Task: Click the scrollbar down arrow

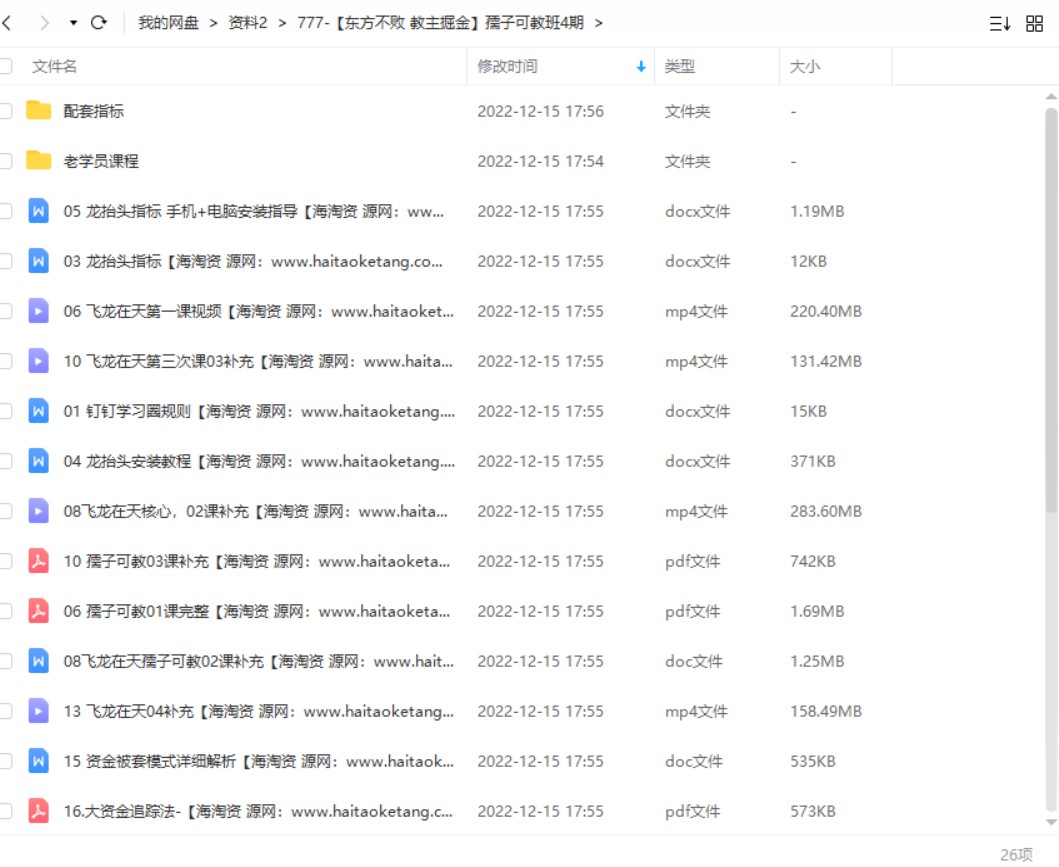Action: click(1051, 822)
